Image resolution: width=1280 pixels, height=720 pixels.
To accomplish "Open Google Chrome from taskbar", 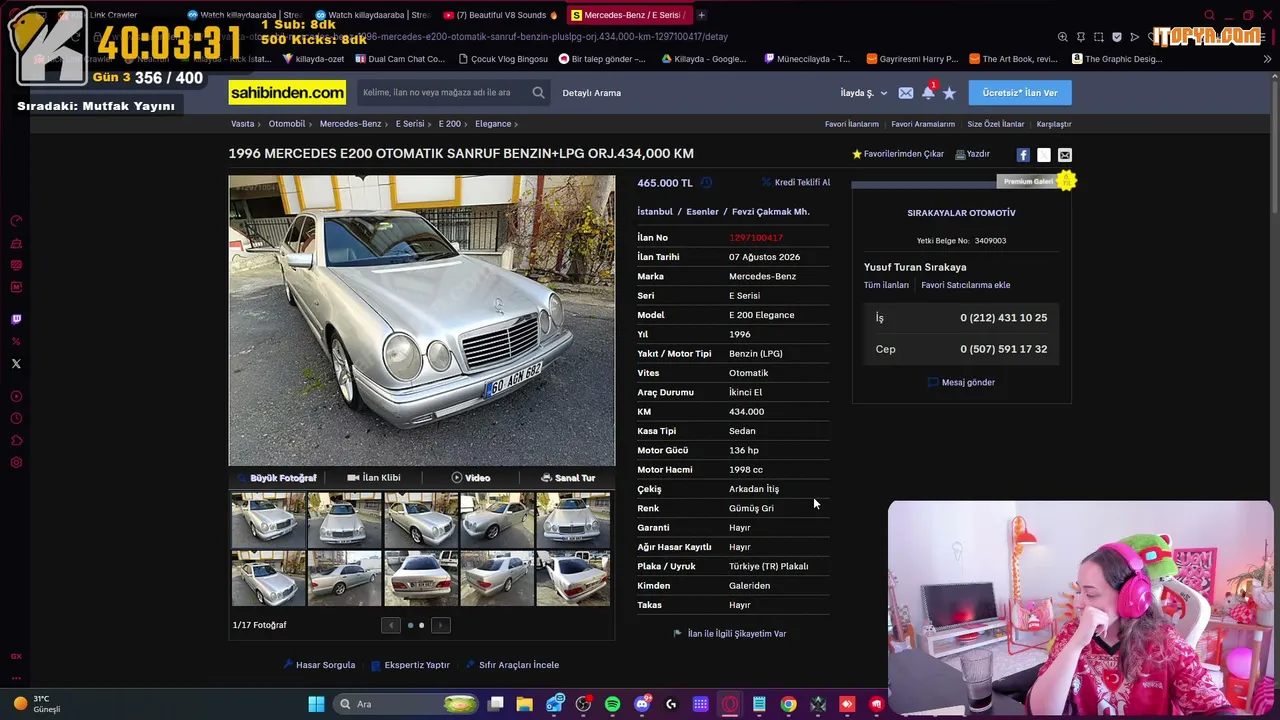I will point(788,704).
